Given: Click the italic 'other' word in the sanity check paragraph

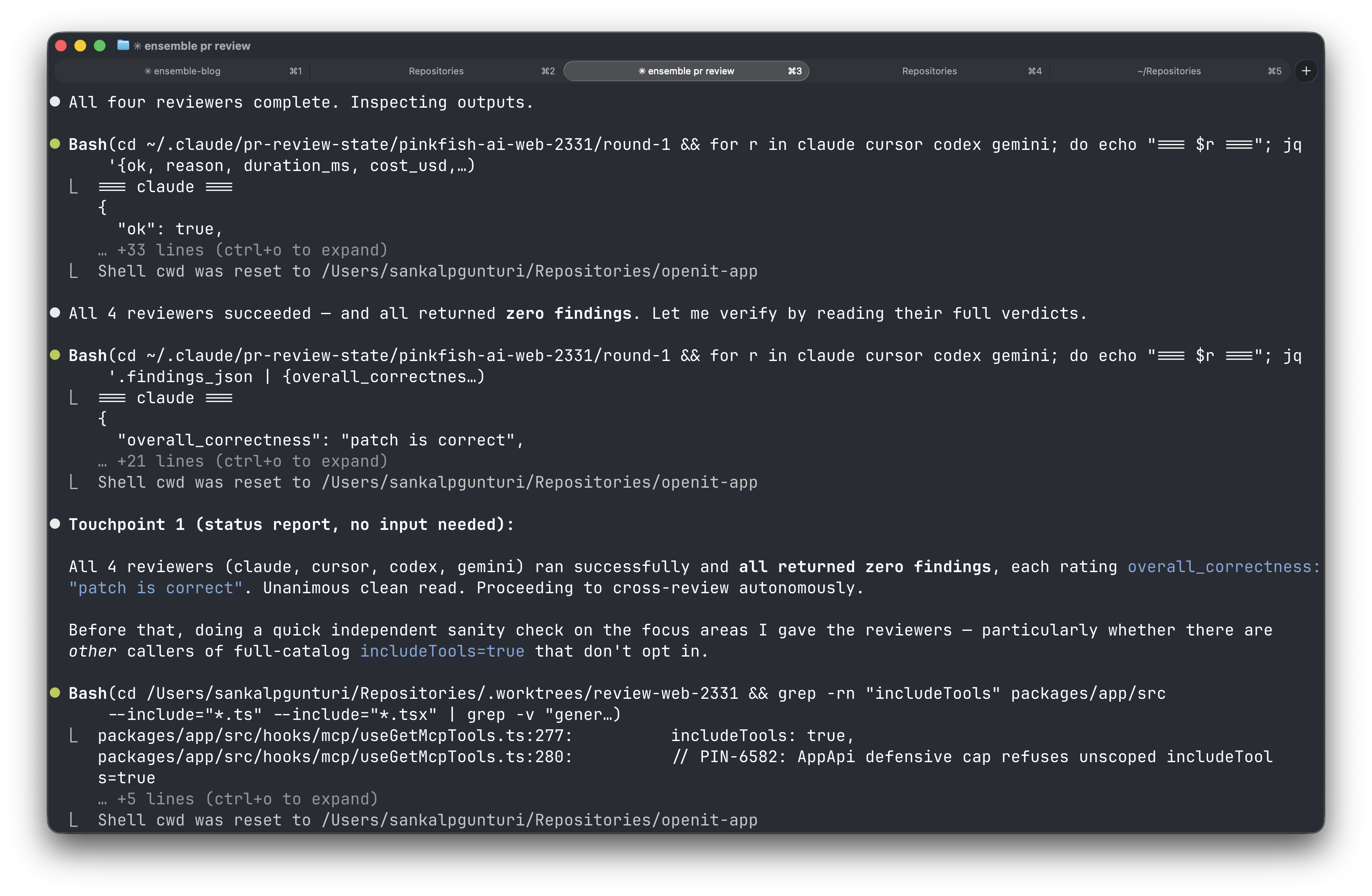Looking at the screenshot, I should click(x=92, y=651).
